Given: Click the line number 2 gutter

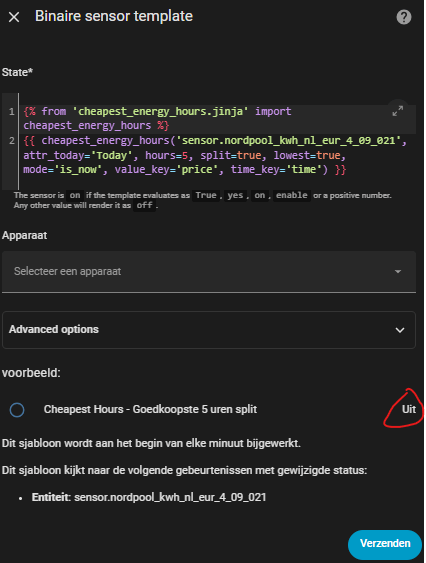Looking at the screenshot, I should click(11, 140).
